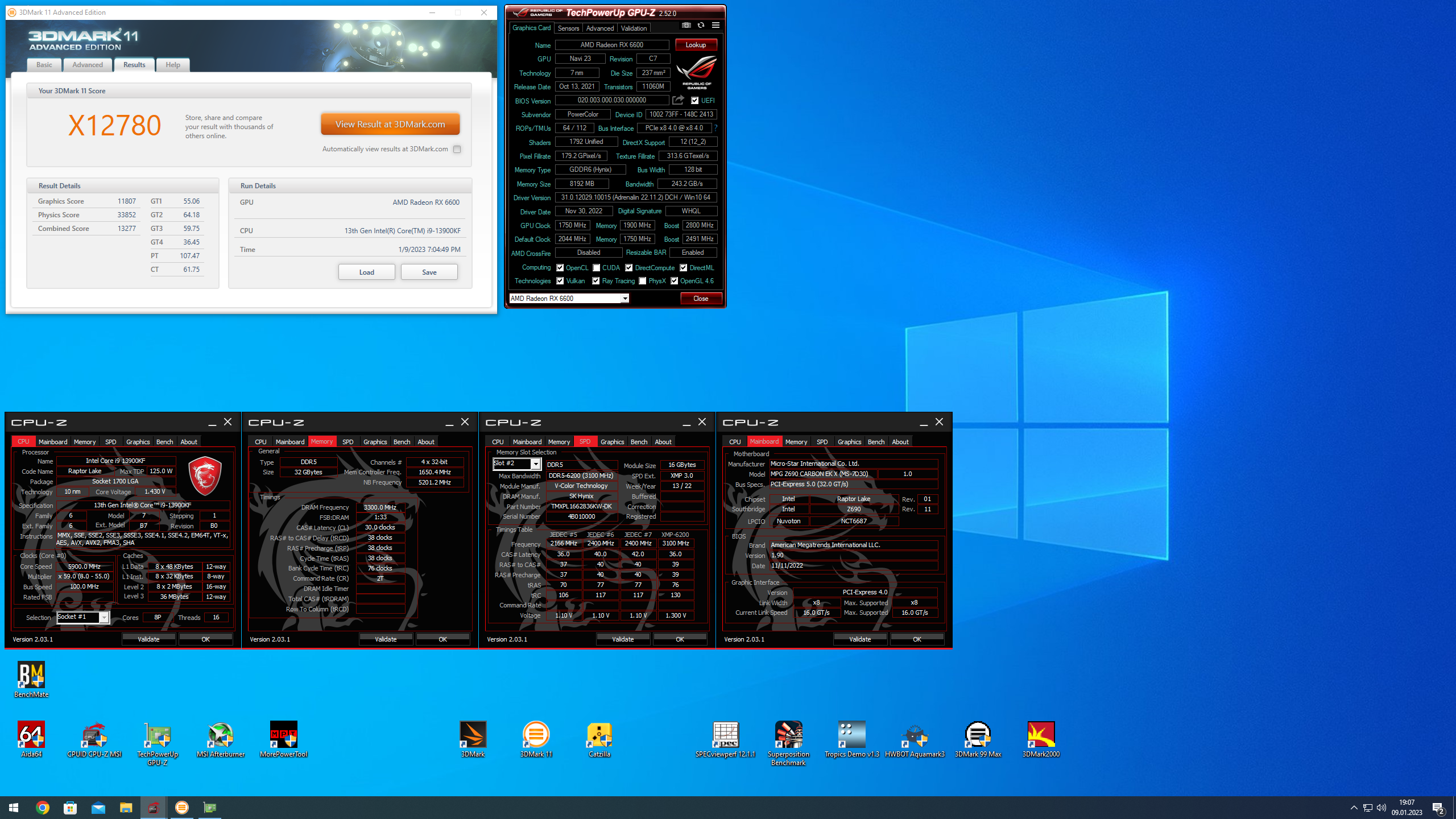Toggle the Vulkan checkbox in GPU-Z
1456x819 pixels.
click(x=560, y=281)
